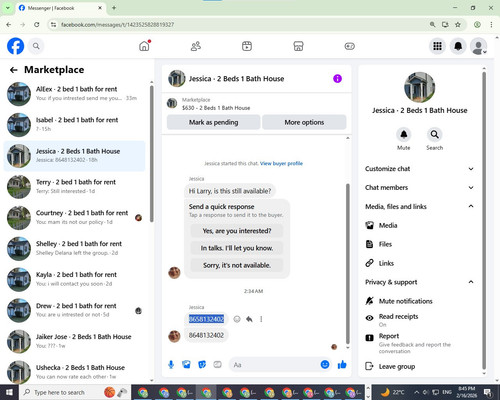Screen dimensions: 500x400
Task: Open the account profile avatar menu
Action: click(x=479, y=46)
